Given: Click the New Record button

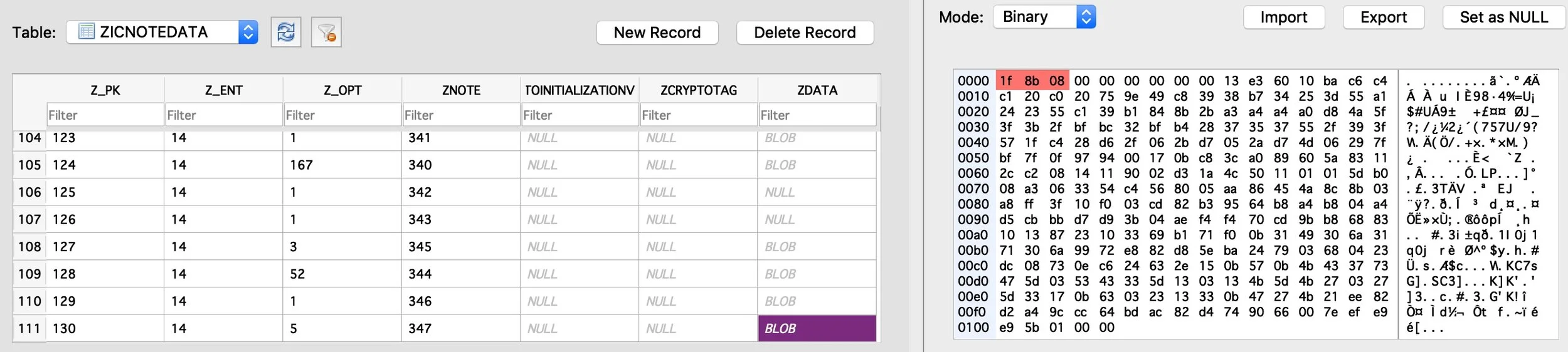Looking at the screenshot, I should [657, 33].
